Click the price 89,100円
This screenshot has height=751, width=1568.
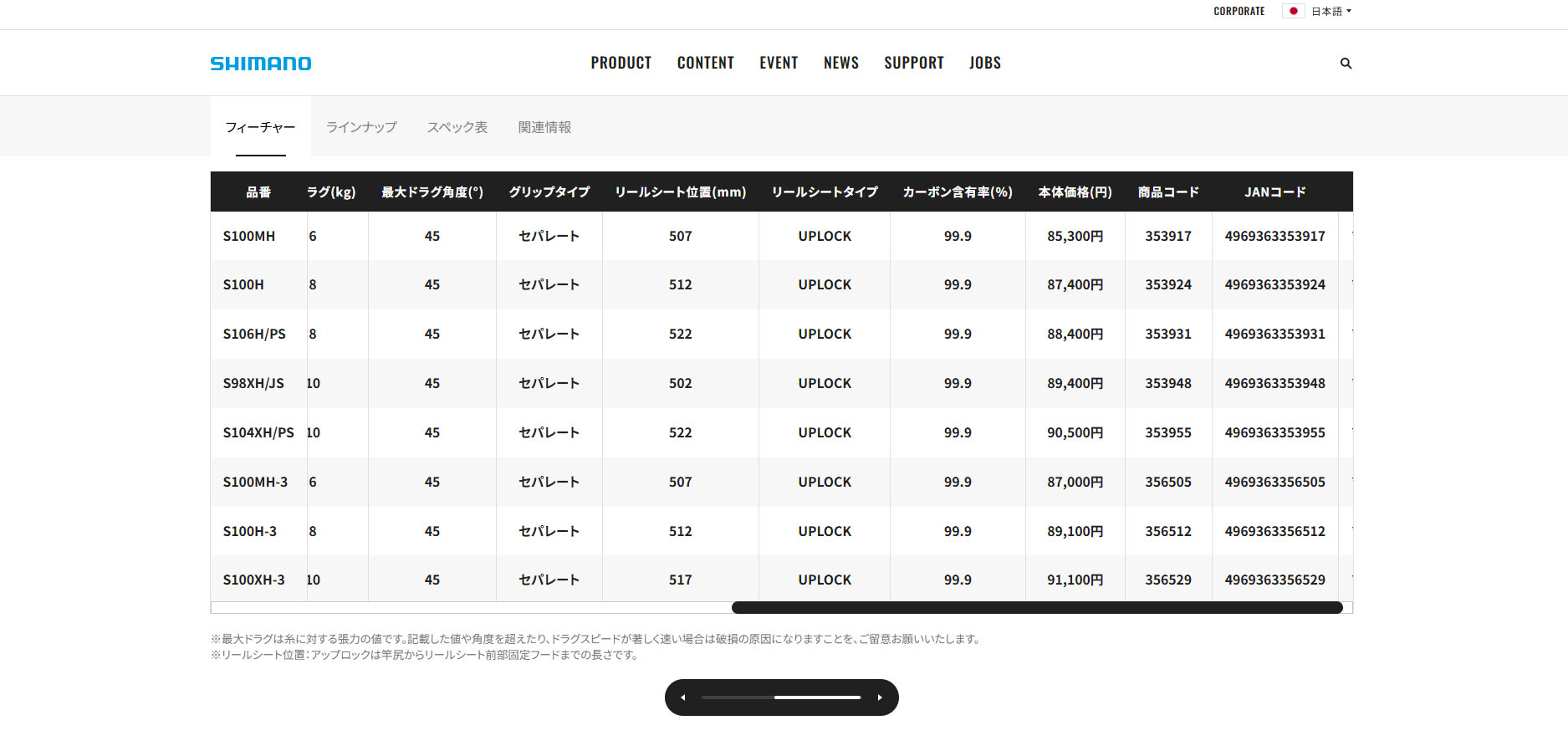click(x=1075, y=532)
